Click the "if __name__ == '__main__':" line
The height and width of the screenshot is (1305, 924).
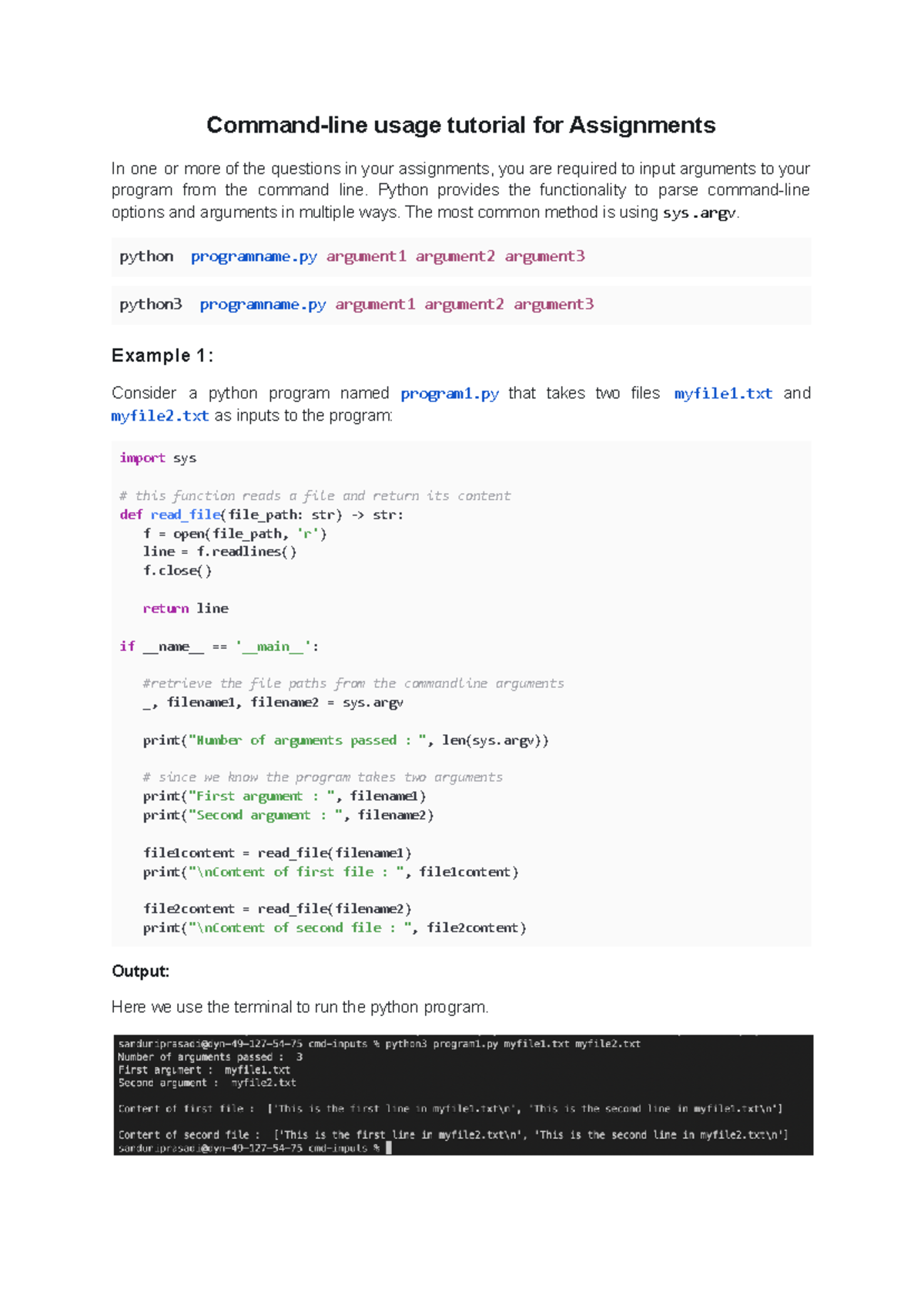coord(219,646)
